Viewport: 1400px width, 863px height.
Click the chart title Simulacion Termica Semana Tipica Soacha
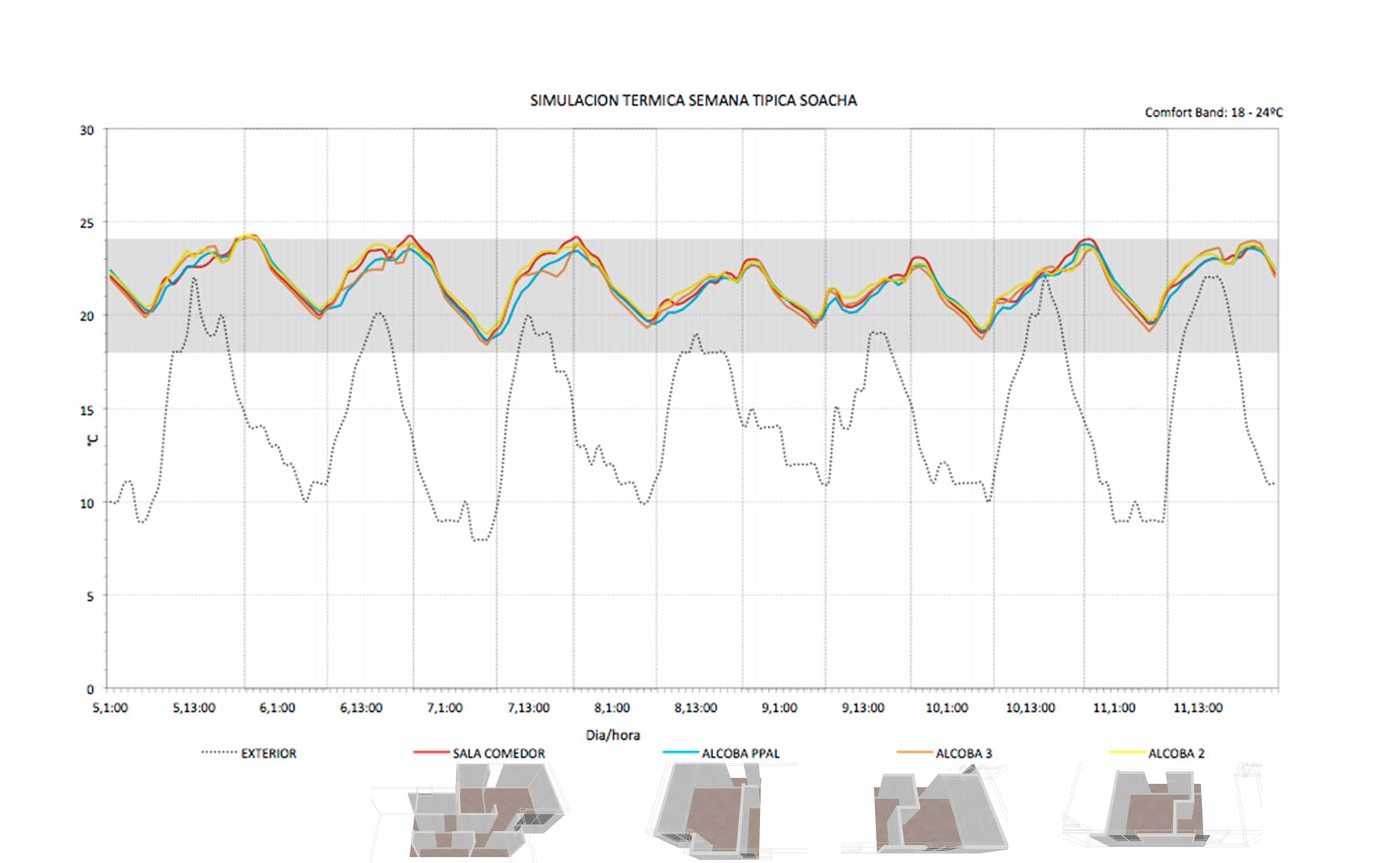tap(693, 101)
